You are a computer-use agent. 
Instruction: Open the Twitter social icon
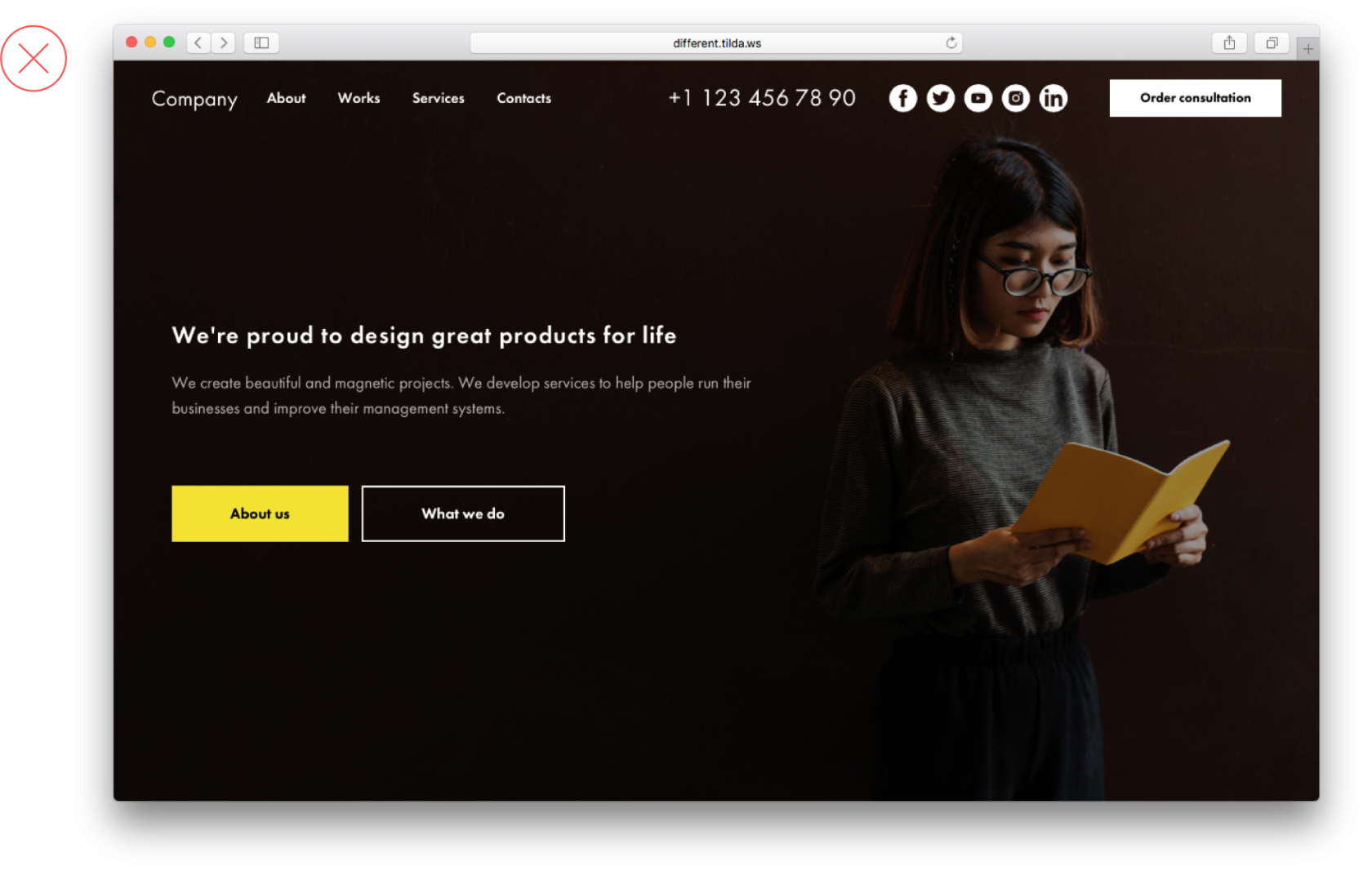click(940, 98)
